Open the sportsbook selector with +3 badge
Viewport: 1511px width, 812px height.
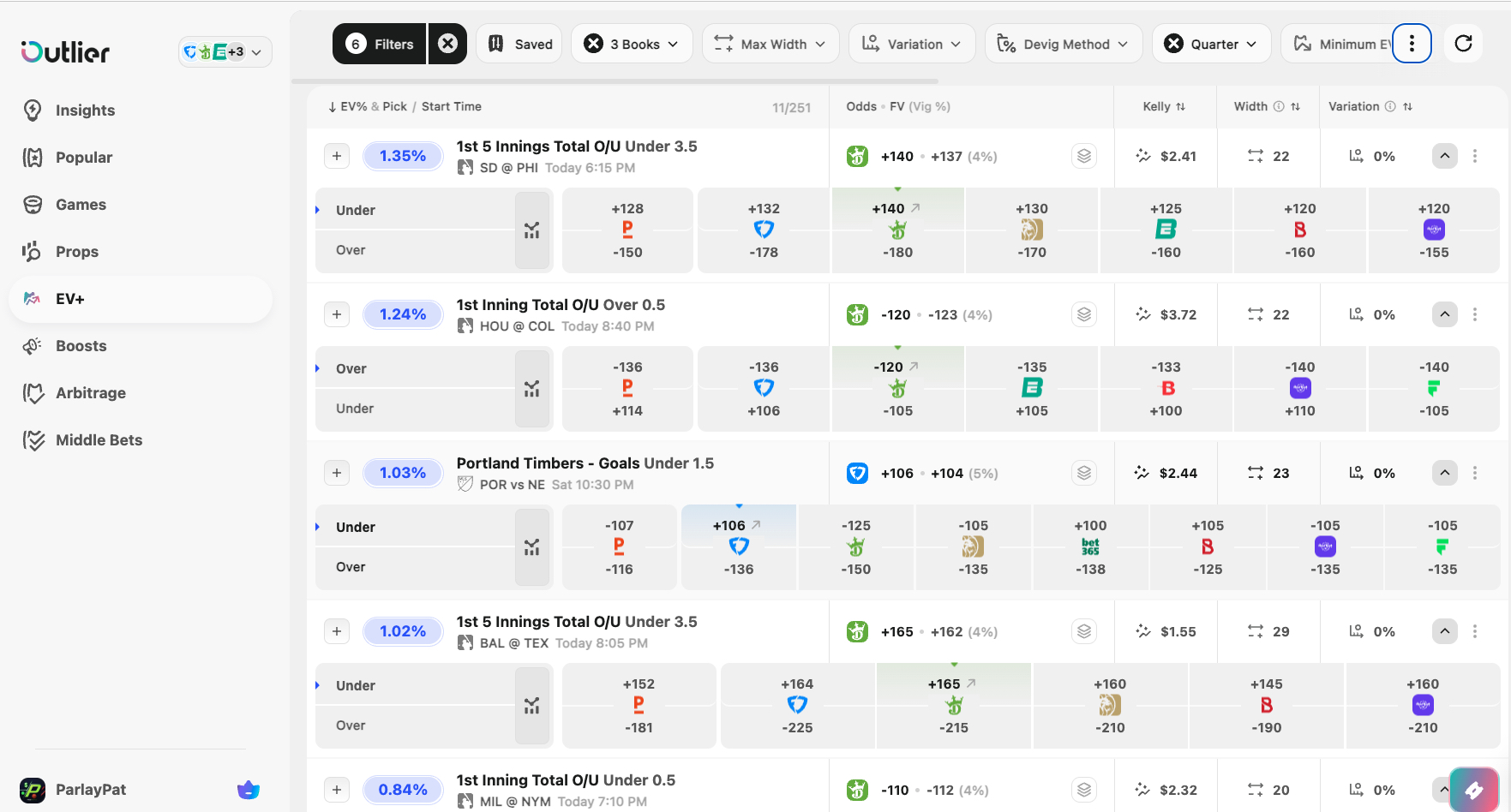click(x=225, y=52)
